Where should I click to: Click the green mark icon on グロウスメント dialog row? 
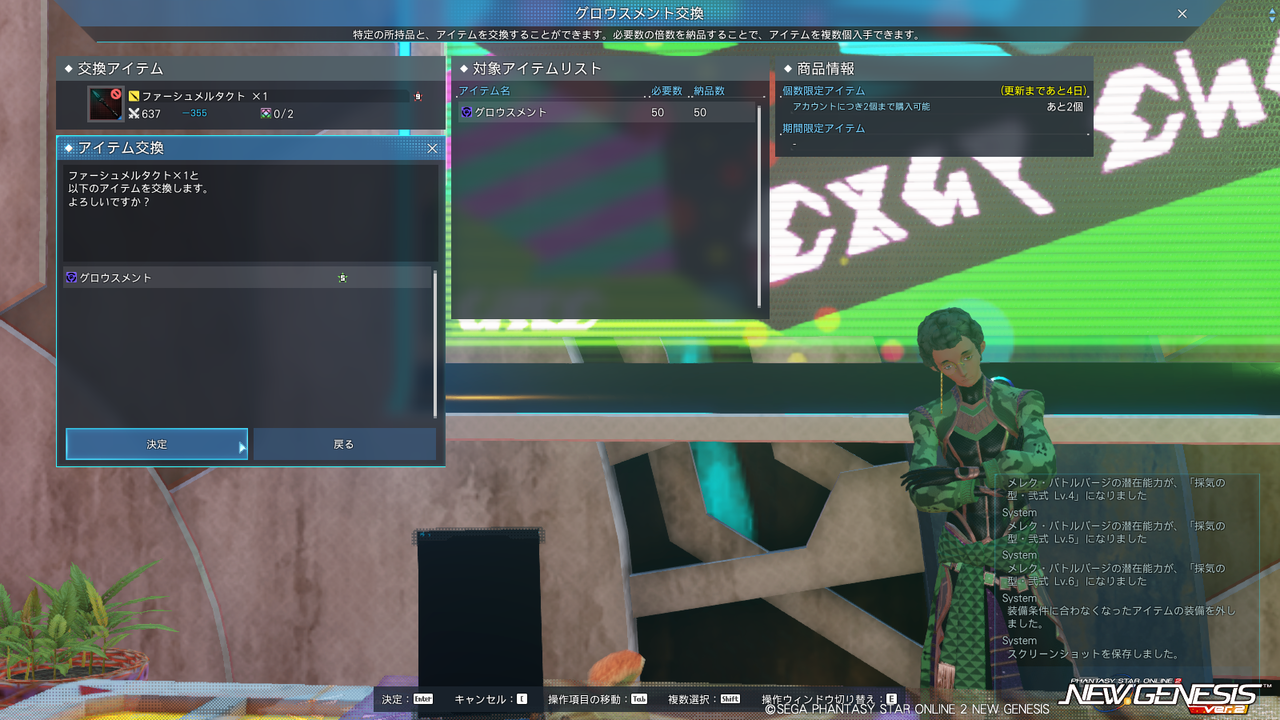pyautogui.click(x=343, y=278)
